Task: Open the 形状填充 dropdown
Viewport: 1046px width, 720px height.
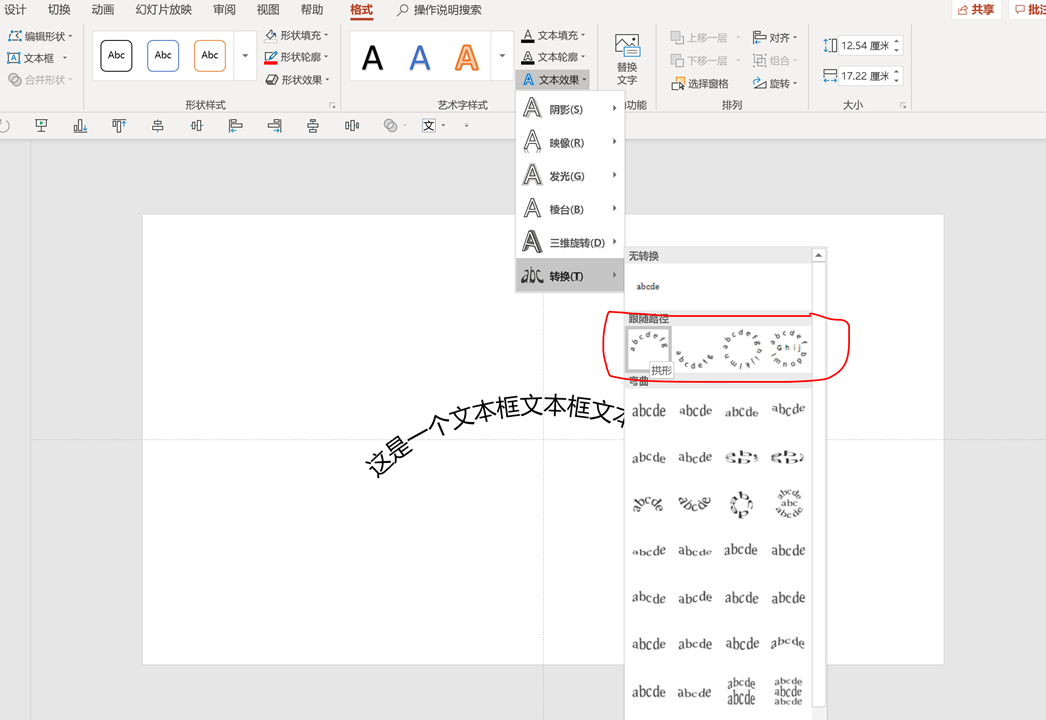Action: click(297, 35)
